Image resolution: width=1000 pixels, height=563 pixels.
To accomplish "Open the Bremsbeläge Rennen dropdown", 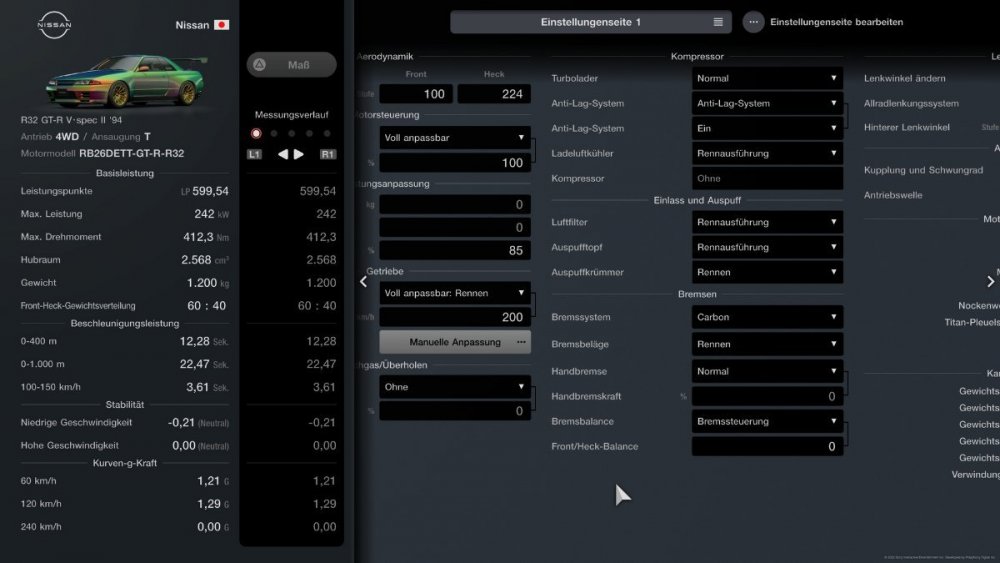I will [767, 344].
